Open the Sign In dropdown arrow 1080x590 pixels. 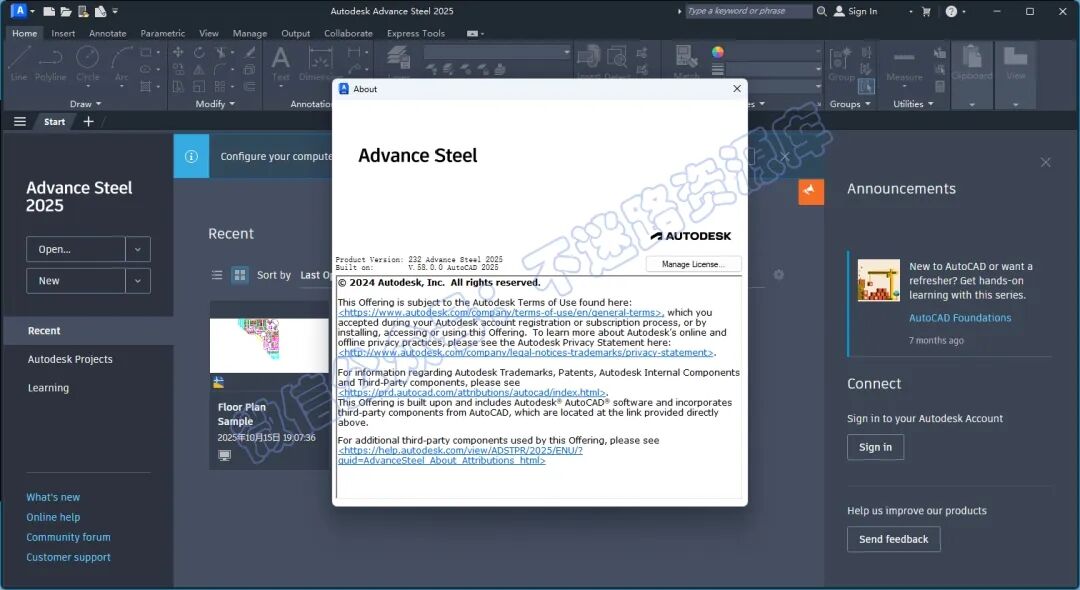pos(911,12)
